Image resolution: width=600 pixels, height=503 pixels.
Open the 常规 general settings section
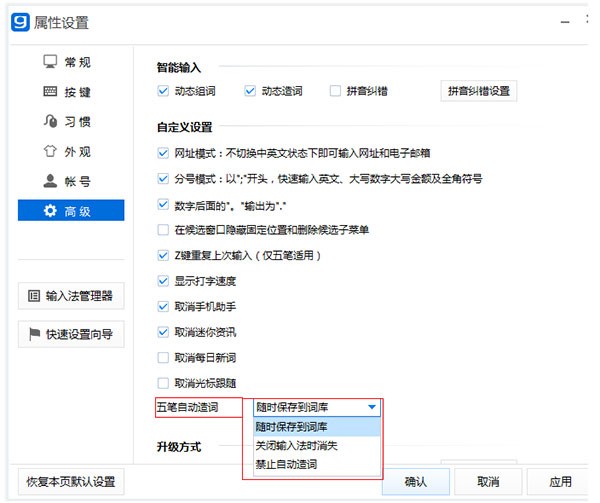click(67, 62)
